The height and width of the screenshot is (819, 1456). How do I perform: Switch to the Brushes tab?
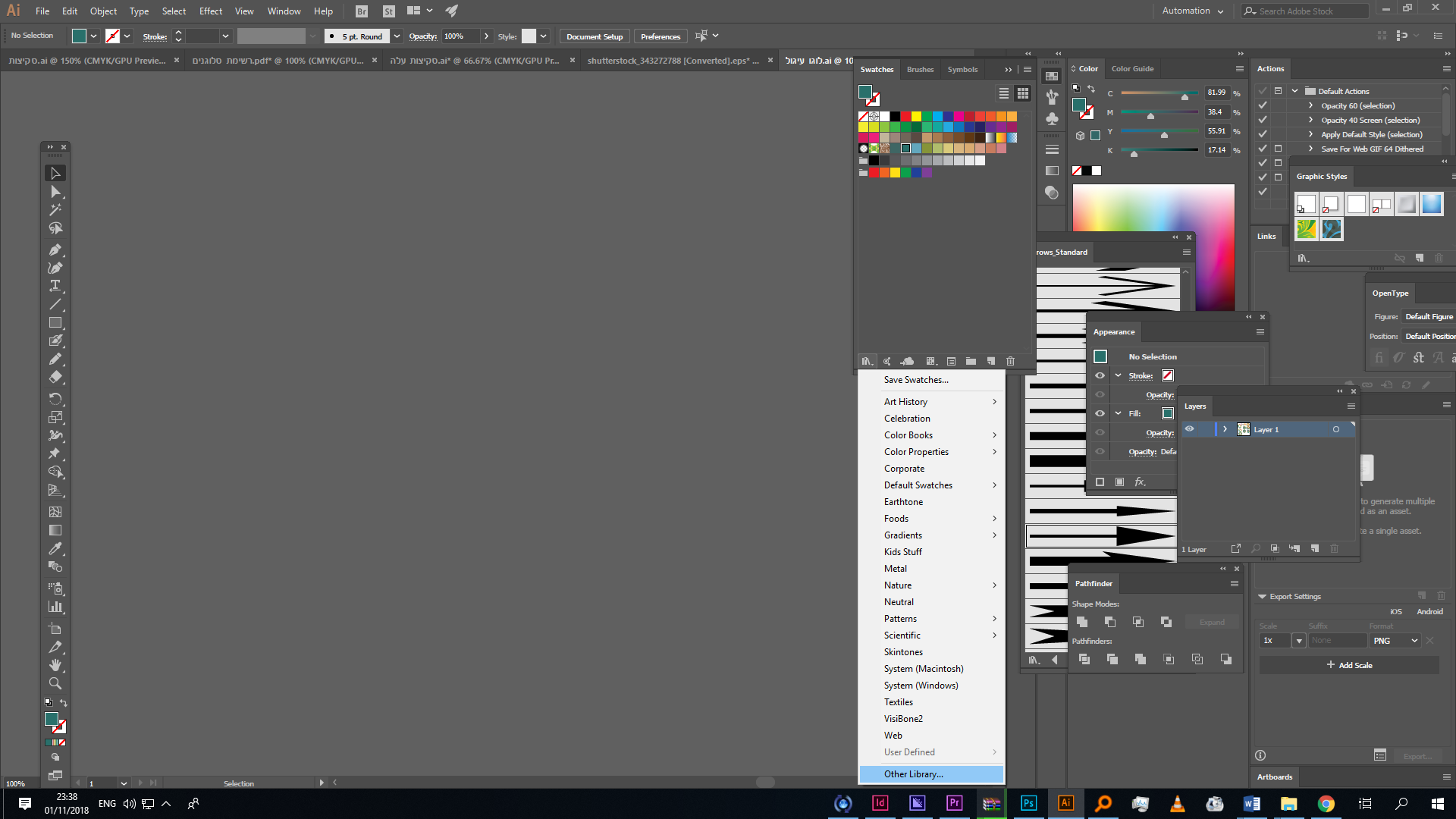click(919, 69)
